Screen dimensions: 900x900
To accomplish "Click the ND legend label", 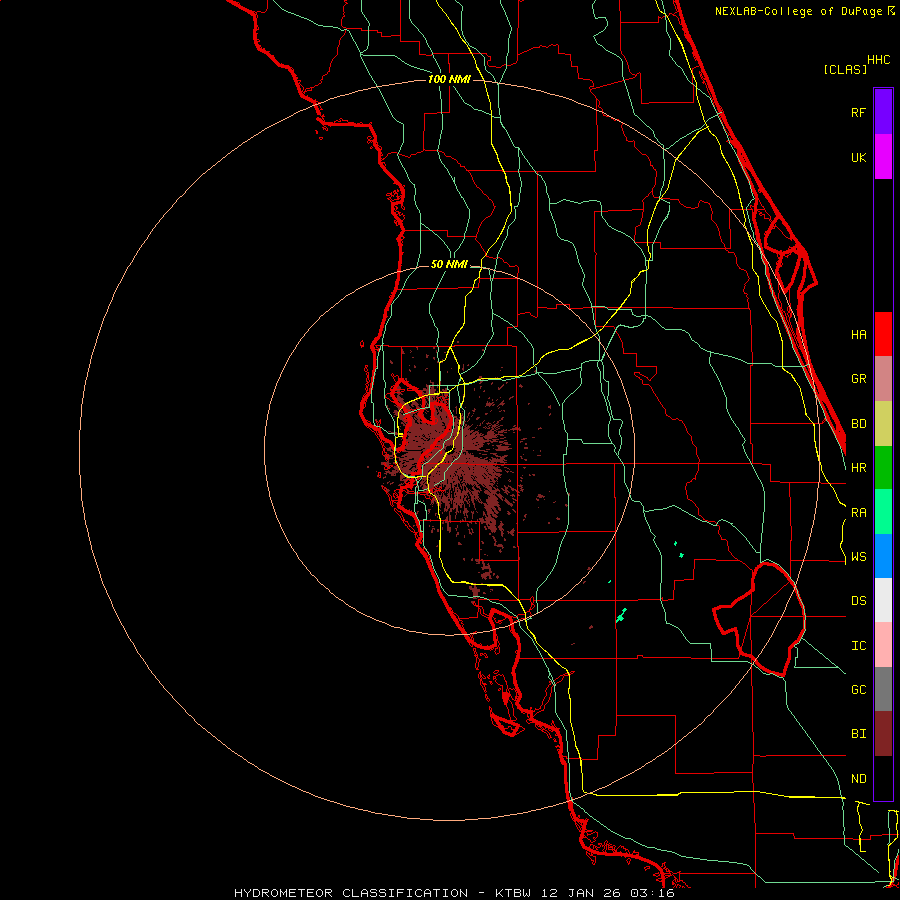I will 859,779.
